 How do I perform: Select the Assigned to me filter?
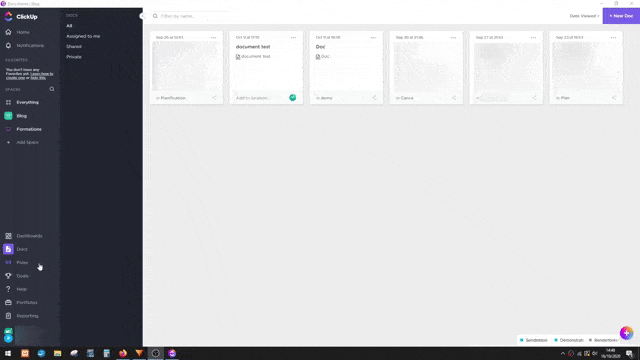83,36
